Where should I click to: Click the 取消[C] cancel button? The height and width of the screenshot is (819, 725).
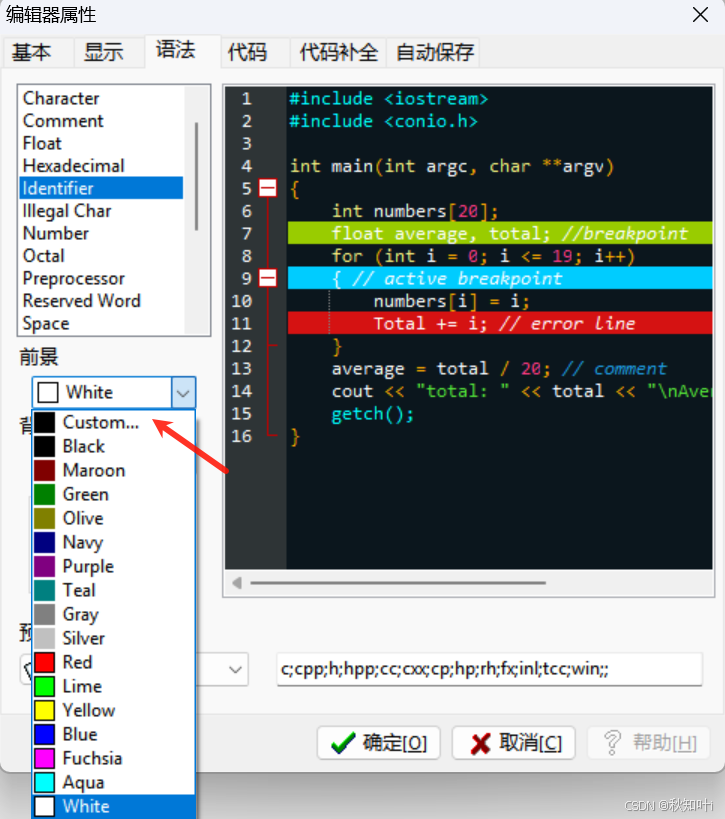[514, 743]
